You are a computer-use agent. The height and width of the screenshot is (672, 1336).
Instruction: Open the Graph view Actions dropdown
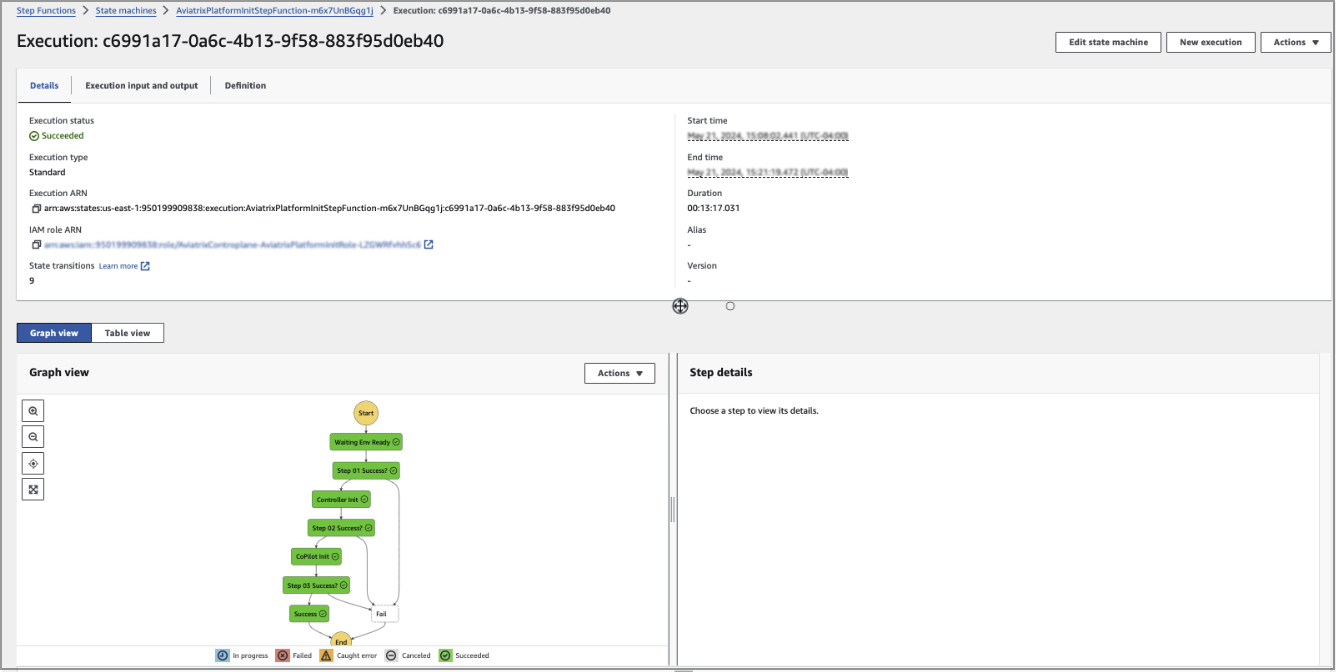619,372
